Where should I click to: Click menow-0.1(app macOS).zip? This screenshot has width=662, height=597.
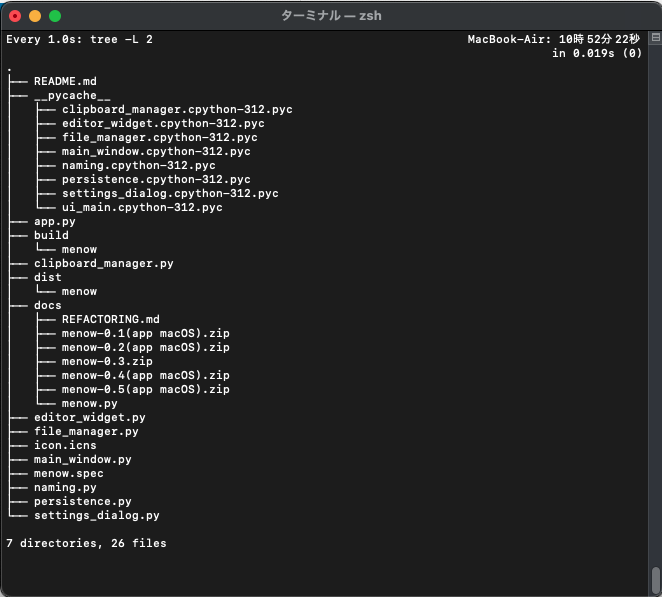coord(146,333)
